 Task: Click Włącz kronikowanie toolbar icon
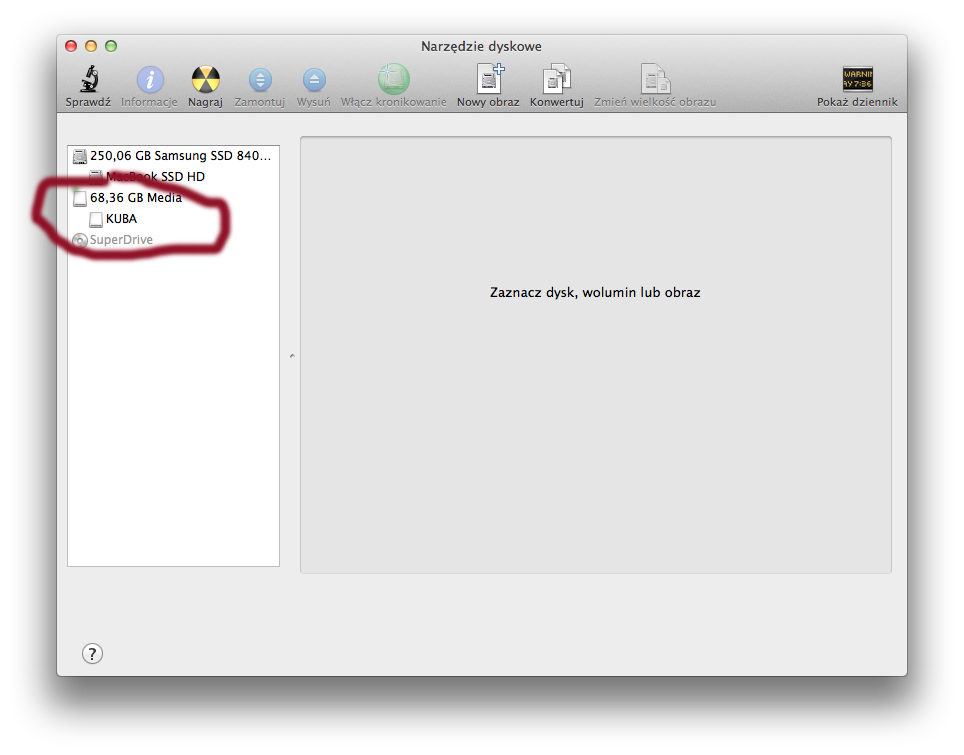[x=393, y=80]
